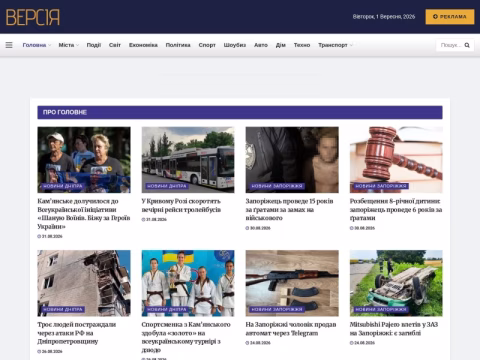Open headline about Кривому Розі тролейбусів
480x360 pixels.
tap(181, 205)
